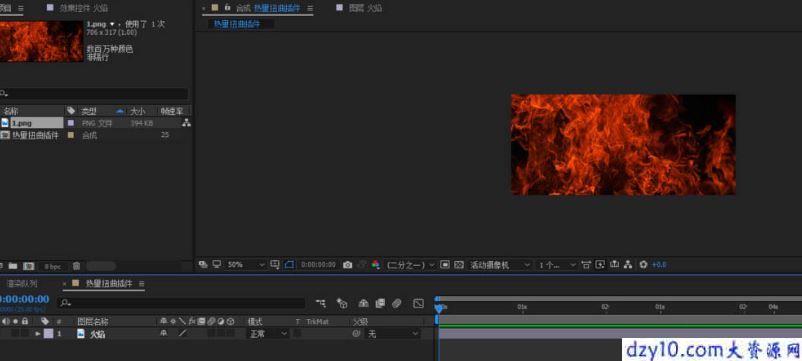Click the fast previews icon
Screen dimensions: 802x361
600,265
